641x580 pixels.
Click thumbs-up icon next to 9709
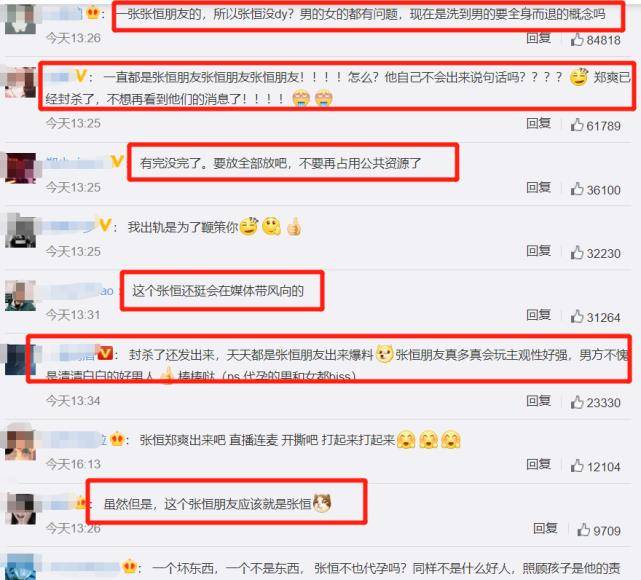(583, 530)
